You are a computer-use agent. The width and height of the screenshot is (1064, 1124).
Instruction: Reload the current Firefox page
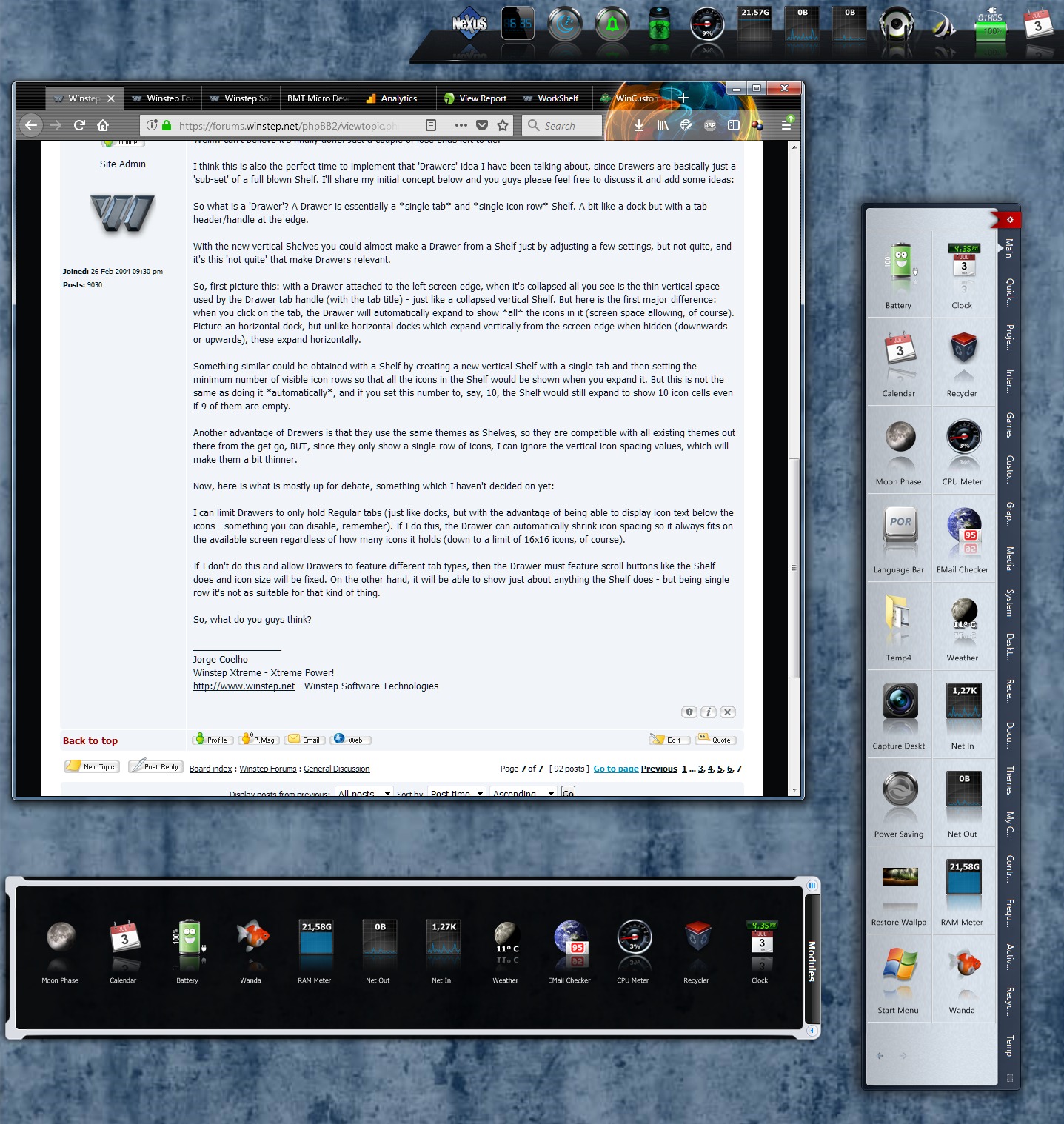click(79, 125)
